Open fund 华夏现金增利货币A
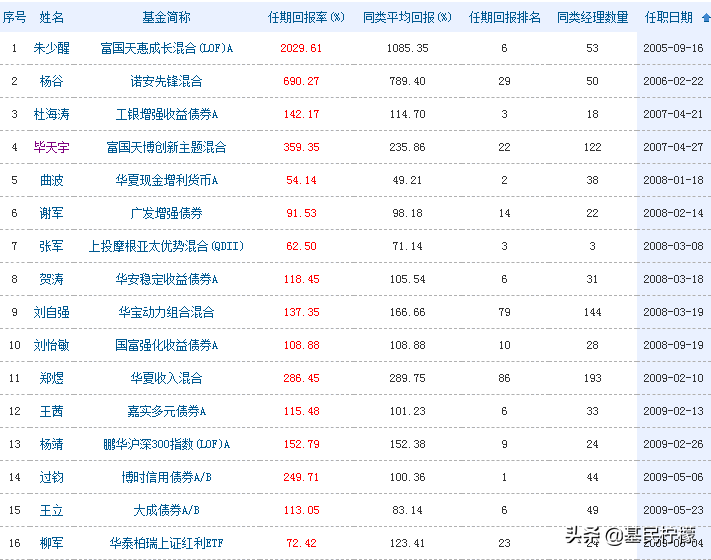The width and height of the screenshot is (711, 560). pos(166,180)
